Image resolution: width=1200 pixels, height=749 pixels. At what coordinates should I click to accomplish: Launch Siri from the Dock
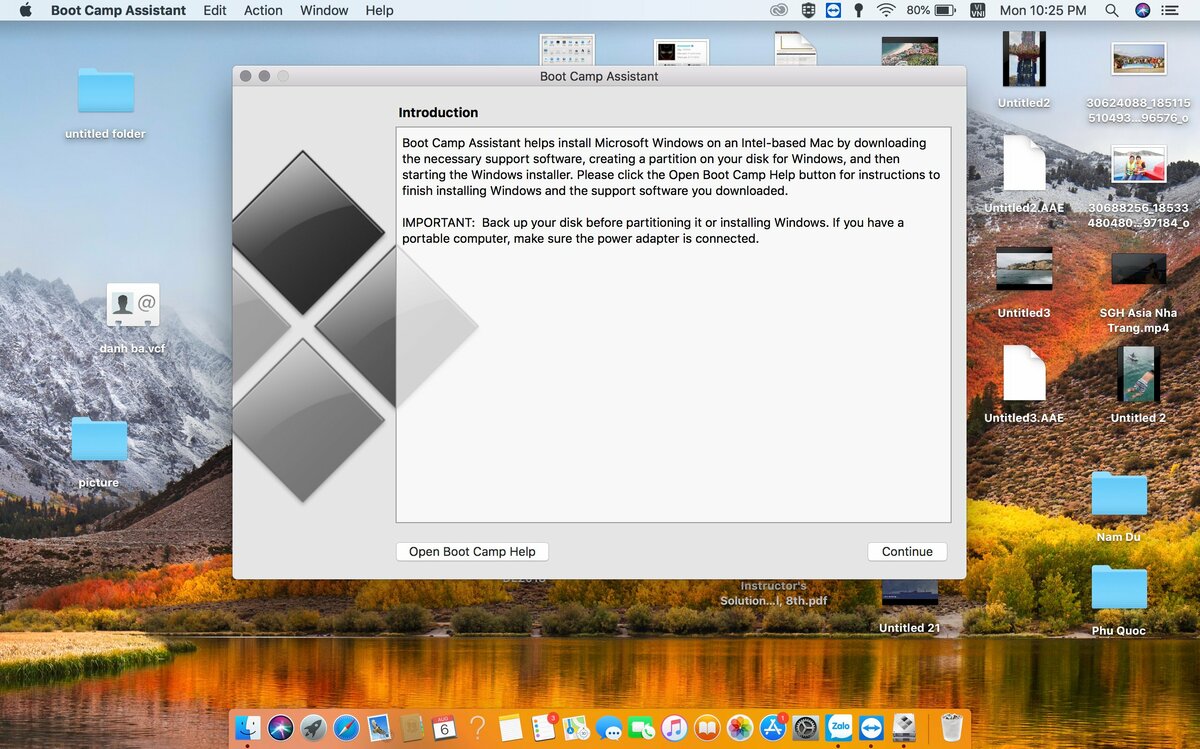click(280, 727)
